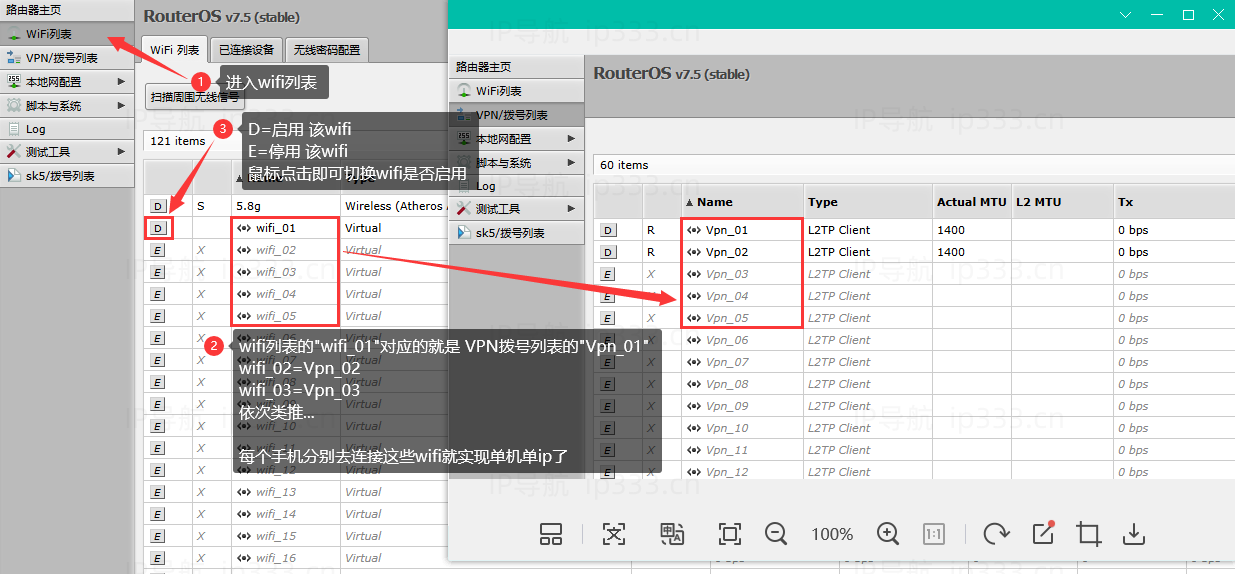Switch to the WiFi 列表 tab
Image resolution: width=1235 pixels, height=574 pixels.
(175, 50)
